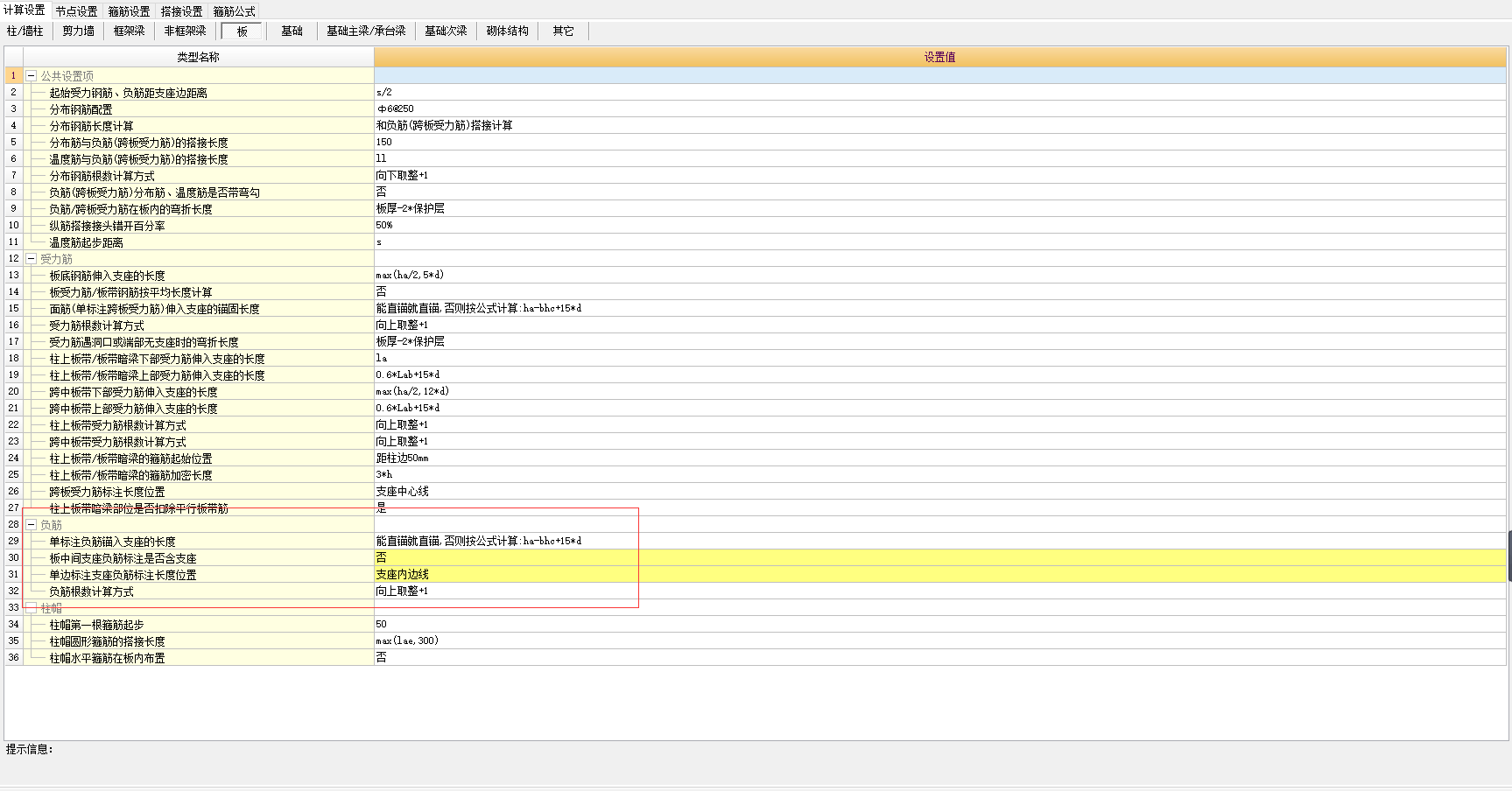Image resolution: width=1512 pixels, height=791 pixels.
Task: Edit the 支座中心线 value cell
Action: tap(940, 492)
